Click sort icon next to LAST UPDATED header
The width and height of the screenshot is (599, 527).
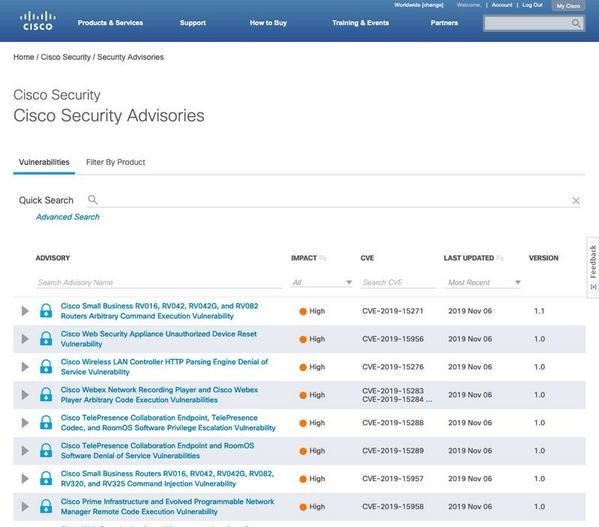coord(500,258)
